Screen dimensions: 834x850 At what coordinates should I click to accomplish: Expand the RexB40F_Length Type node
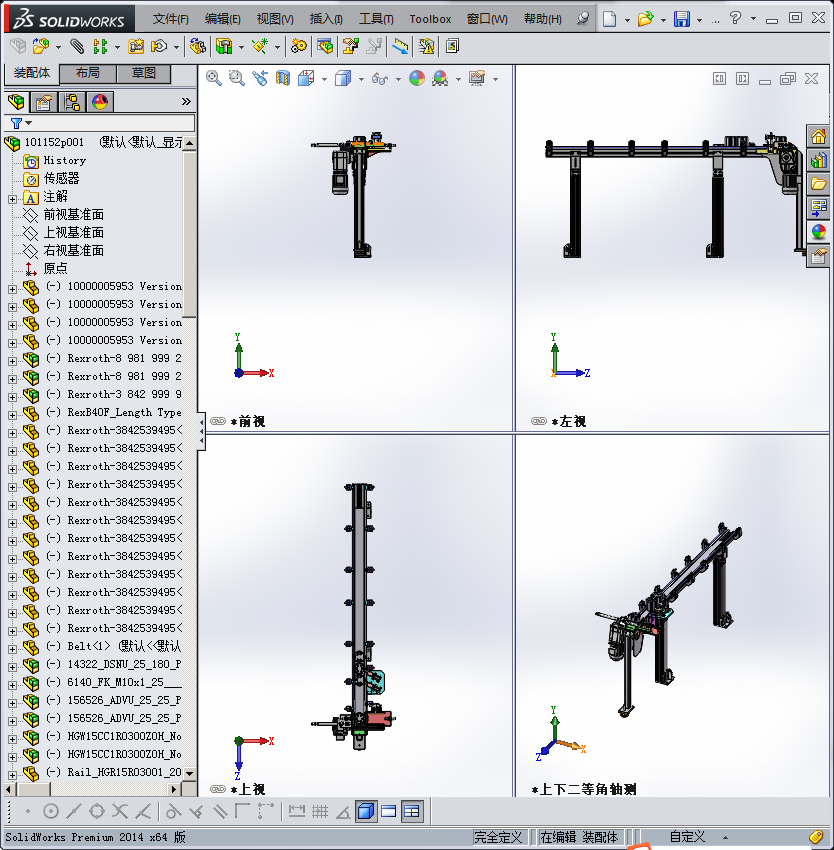pyautogui.click(x=12, y=415)
